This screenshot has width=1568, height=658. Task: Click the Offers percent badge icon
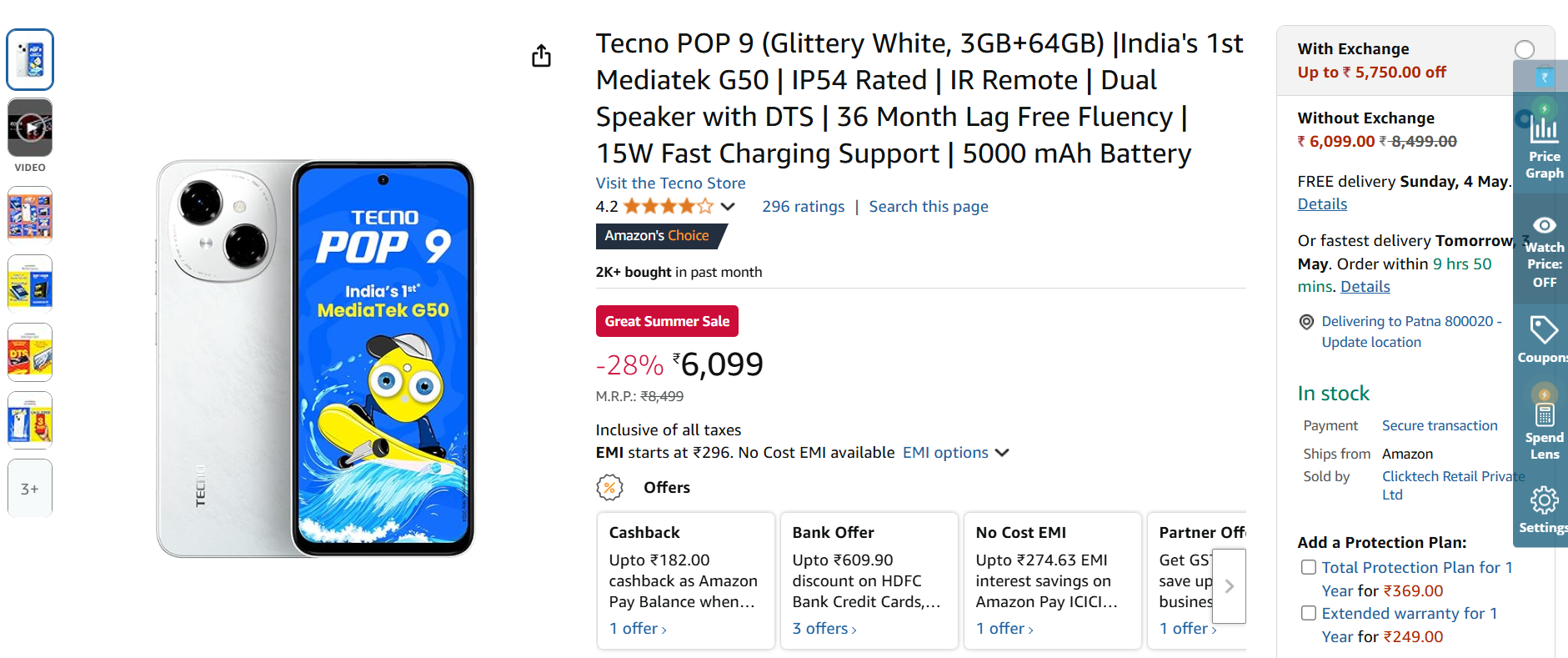pos(610,487)
